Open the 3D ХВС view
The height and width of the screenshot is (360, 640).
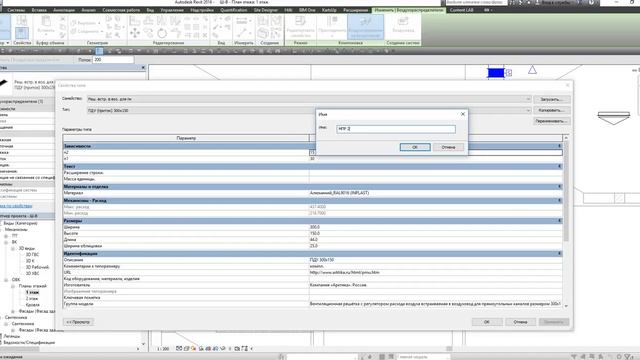pyautogui.click(x=32, y=273)
